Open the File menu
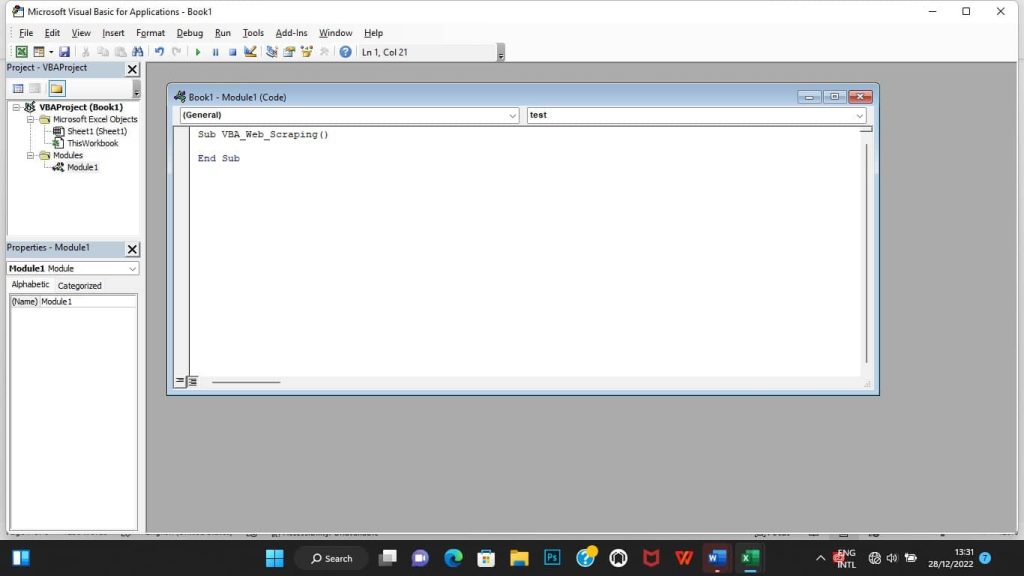Screen dimensions: 1024x576 click(x=26, y=33)
